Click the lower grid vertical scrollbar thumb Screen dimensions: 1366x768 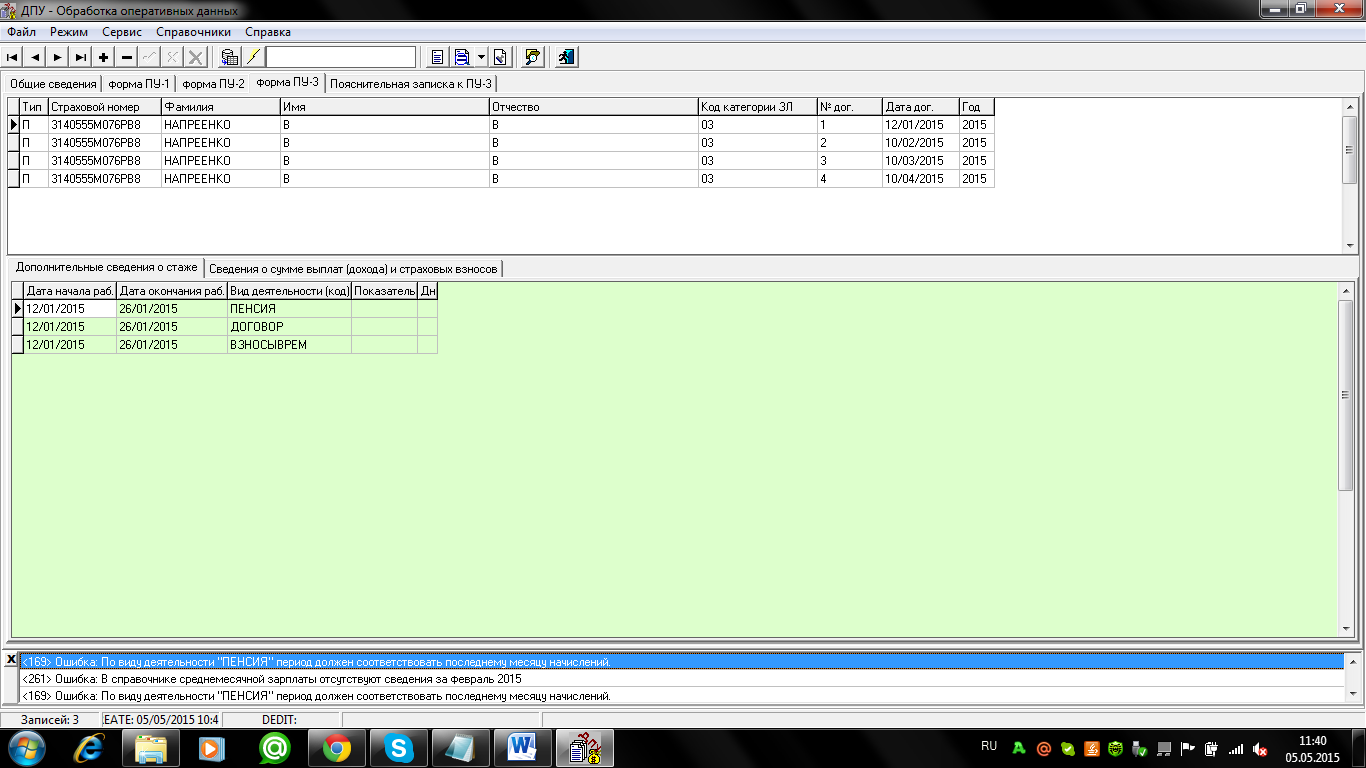click(1345, 395)
